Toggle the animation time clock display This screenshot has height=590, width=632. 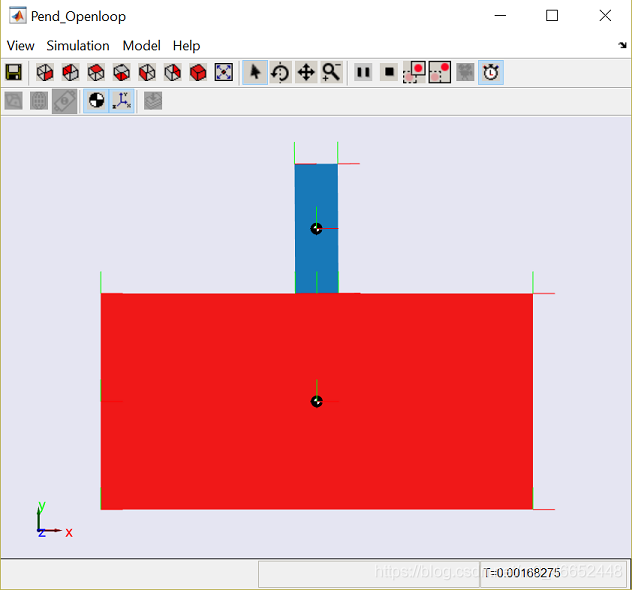tap(491, 73)
